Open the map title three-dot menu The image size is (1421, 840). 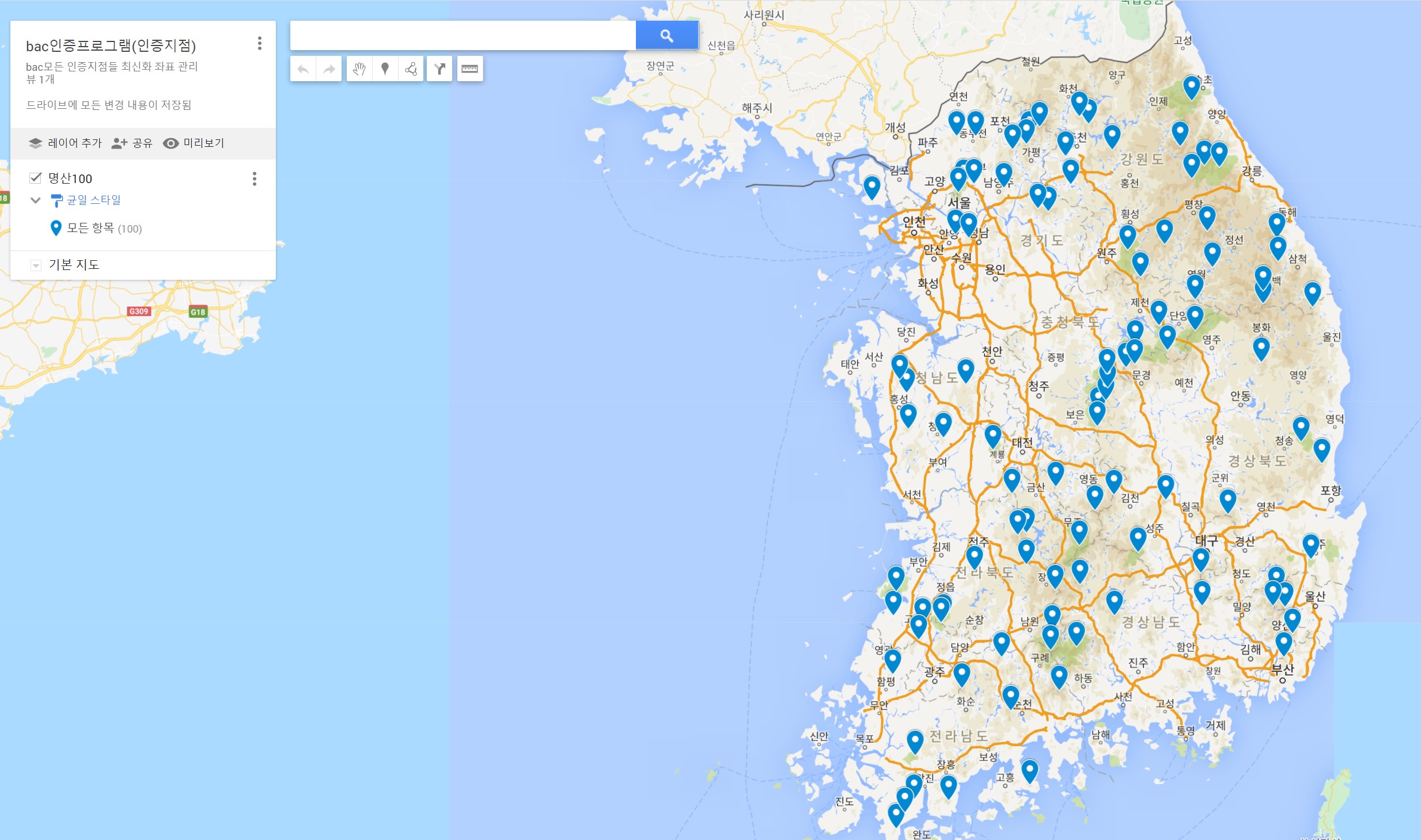tap(260, 43)
